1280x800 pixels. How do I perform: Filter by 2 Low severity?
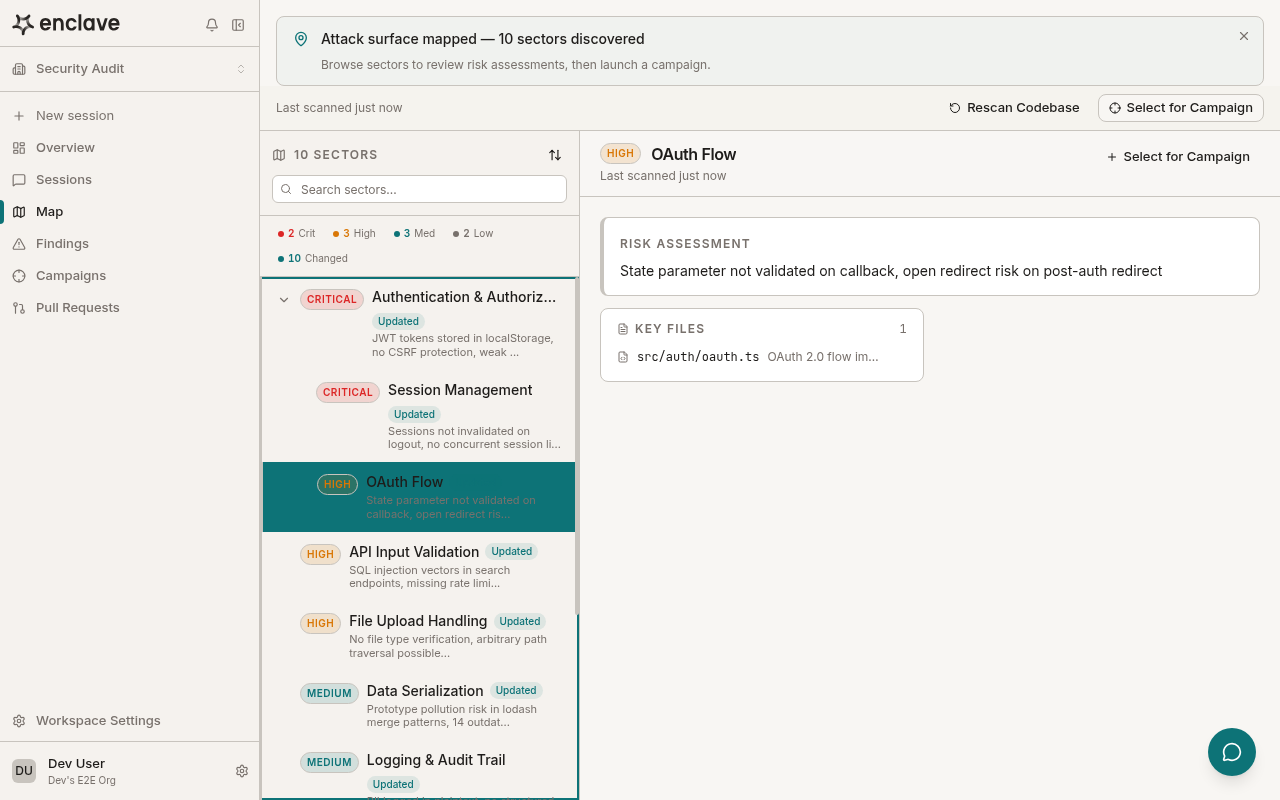coord(473,233)
